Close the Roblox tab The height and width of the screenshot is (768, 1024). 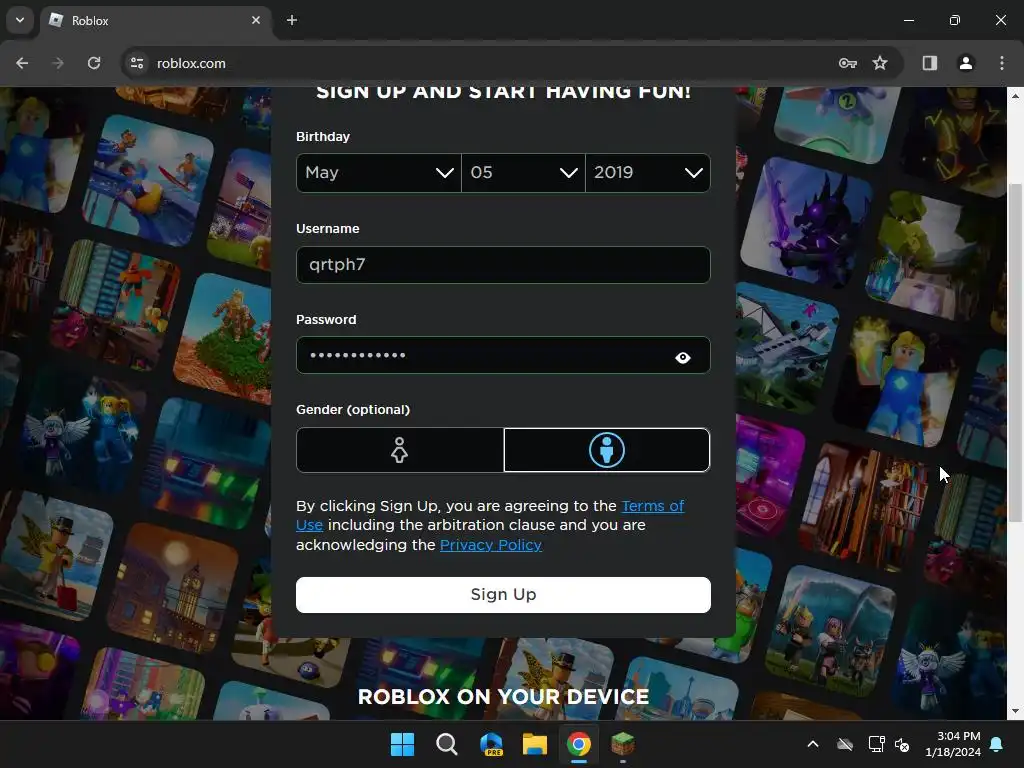pos(256,20)
